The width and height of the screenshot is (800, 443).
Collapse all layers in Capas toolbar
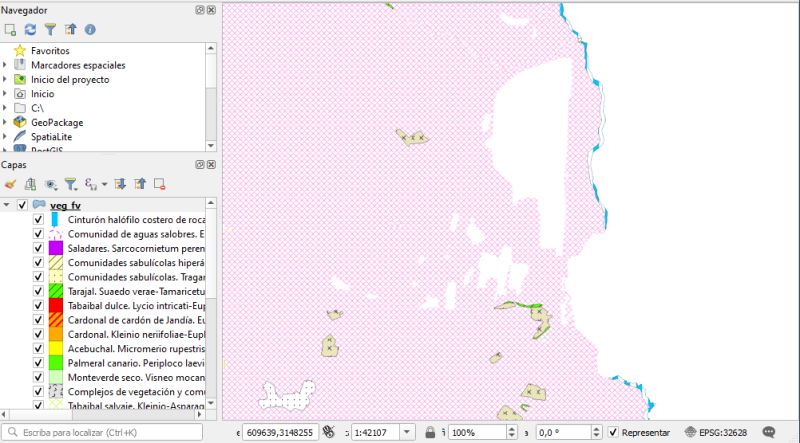(140, 184)
